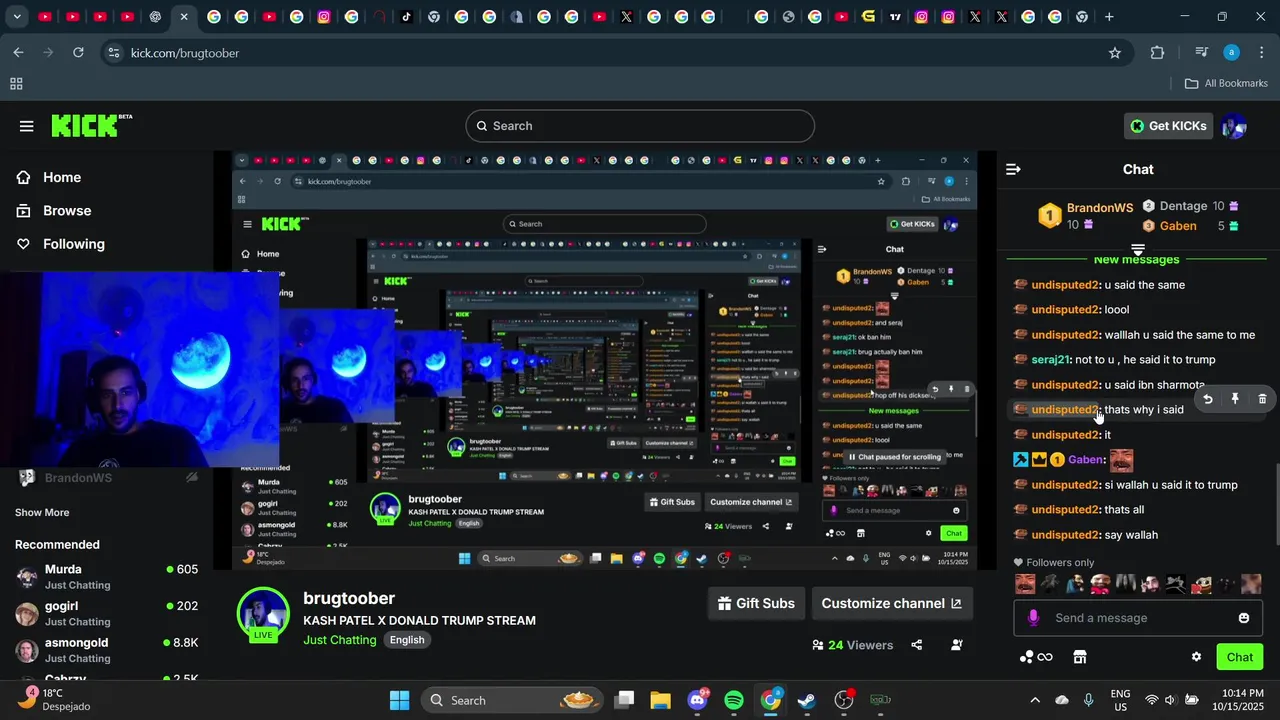Expand the gift leaderboard chevron
The image size is (1280, 720).
click(x=1138, y=249)
